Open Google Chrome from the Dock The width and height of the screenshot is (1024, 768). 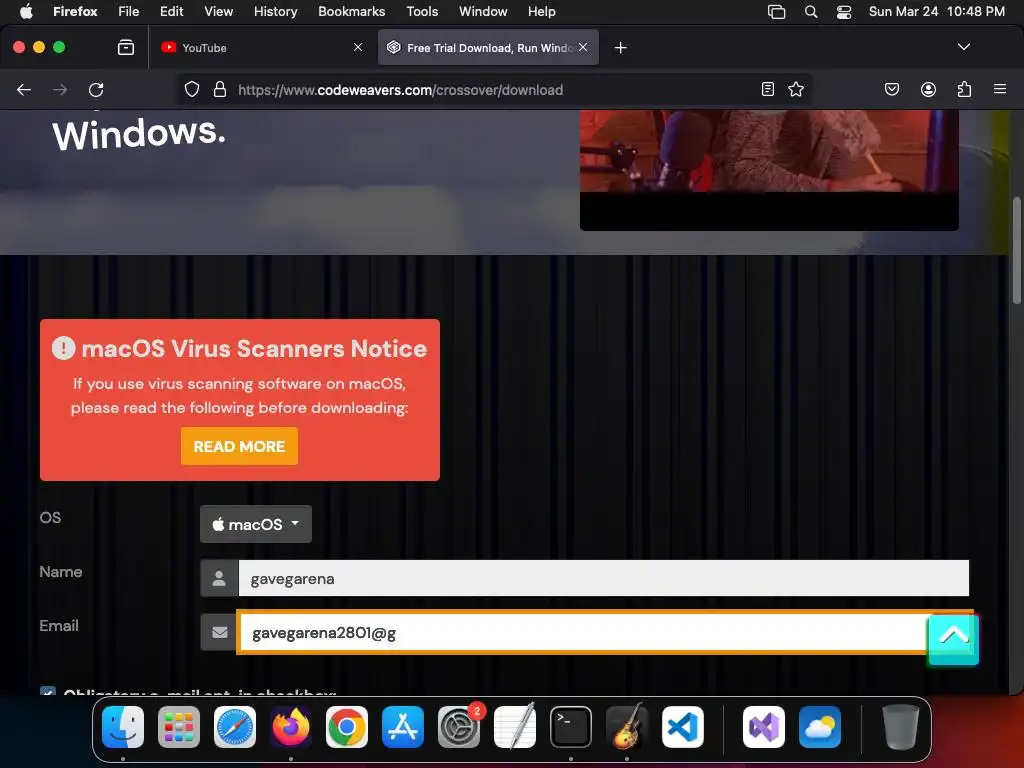[347, 727]
